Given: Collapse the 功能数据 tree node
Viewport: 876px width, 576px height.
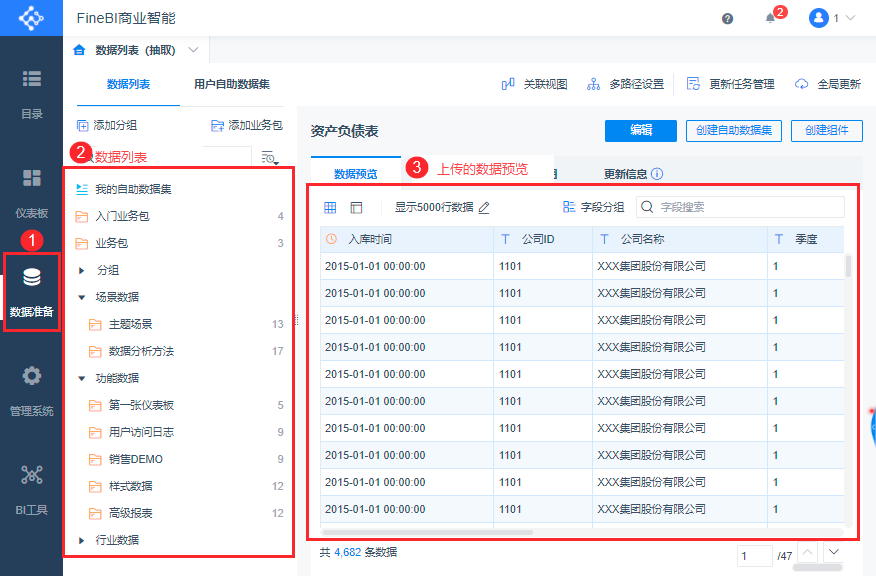Looking at the screenshot, I should [x=82, y=379].
